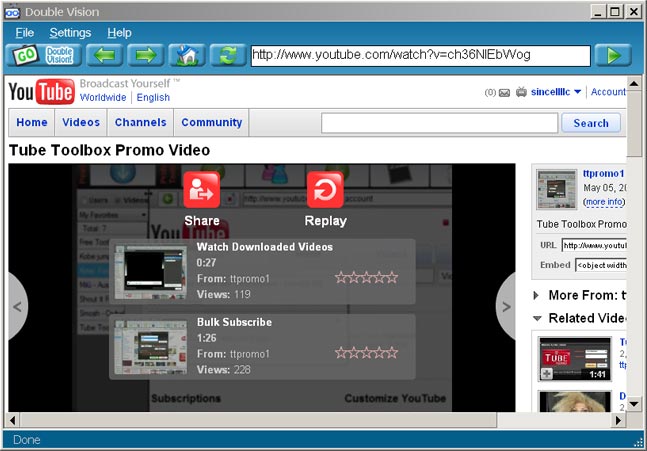Show previous suggestions with left chevron

[17, 307]
